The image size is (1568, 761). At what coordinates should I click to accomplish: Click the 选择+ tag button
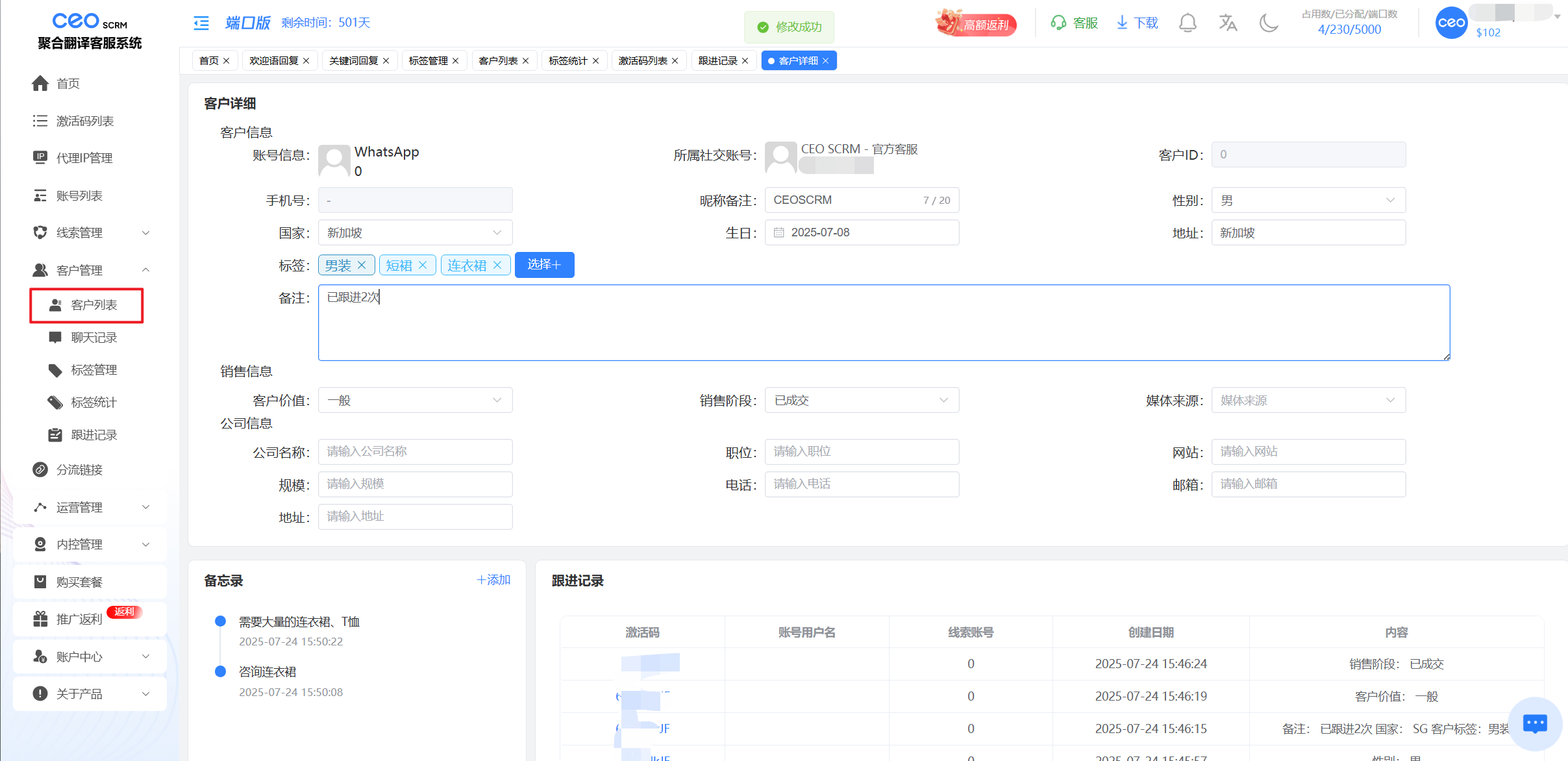[544, 265]
